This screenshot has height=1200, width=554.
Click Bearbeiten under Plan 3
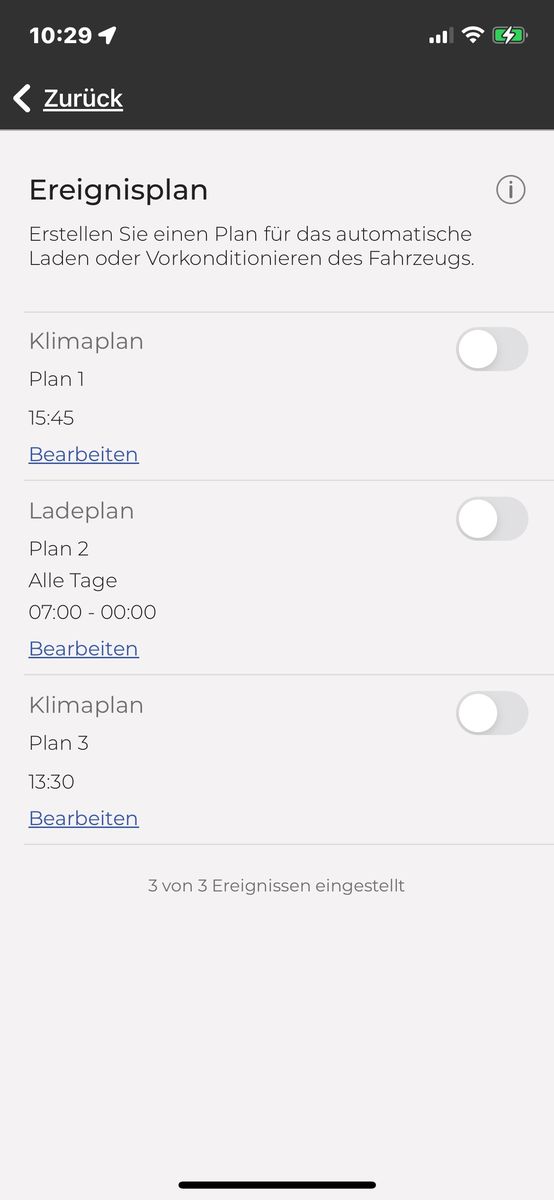click(84, 818)
